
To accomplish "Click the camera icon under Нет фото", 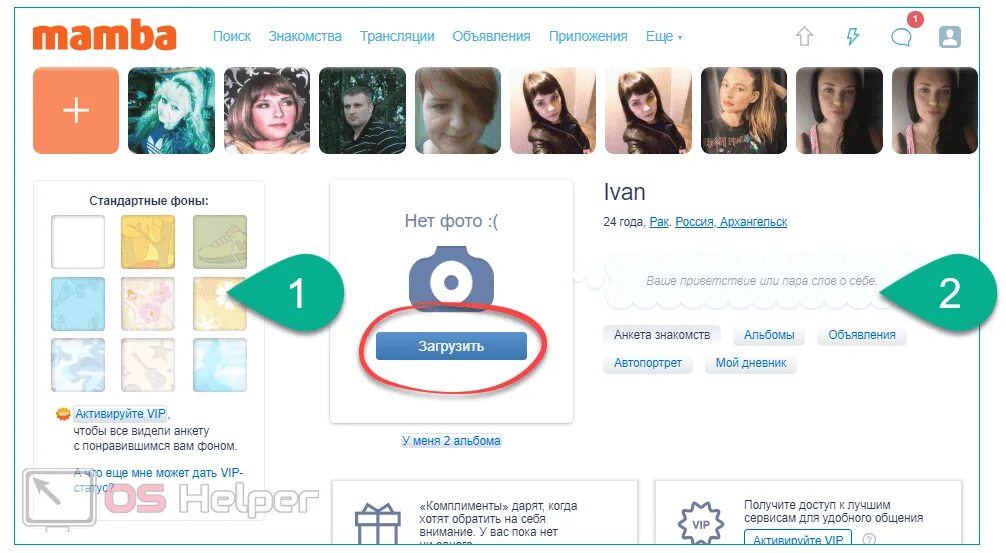I will tap(451, 280).
